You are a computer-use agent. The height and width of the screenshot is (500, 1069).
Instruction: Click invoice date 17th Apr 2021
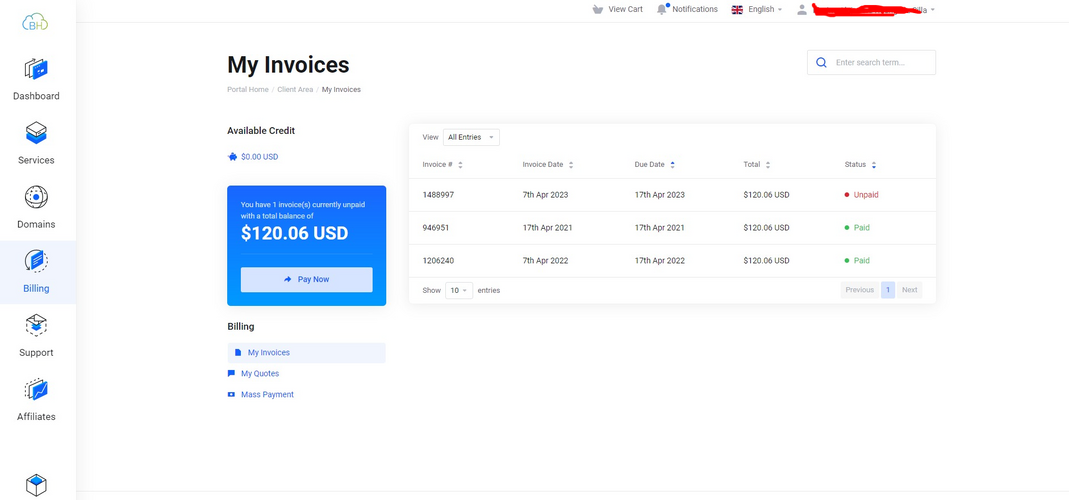pos(547,228)
